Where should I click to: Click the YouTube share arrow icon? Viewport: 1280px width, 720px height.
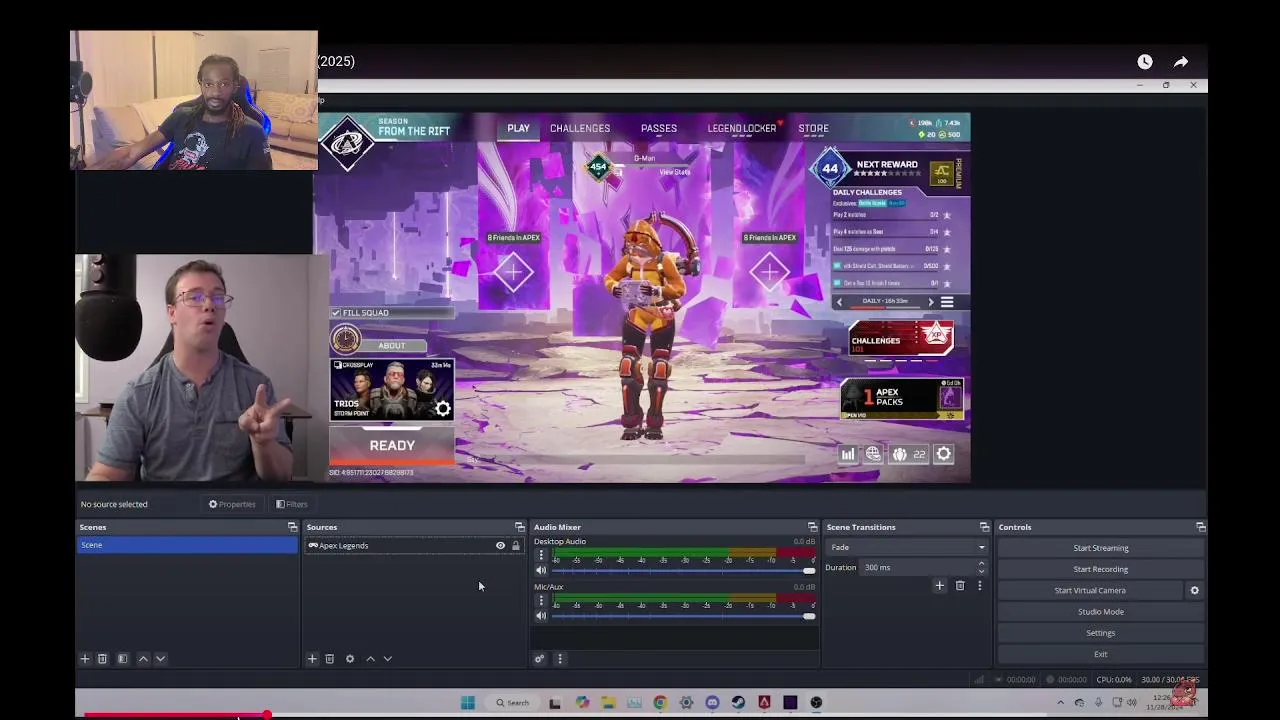[1181, 62]
